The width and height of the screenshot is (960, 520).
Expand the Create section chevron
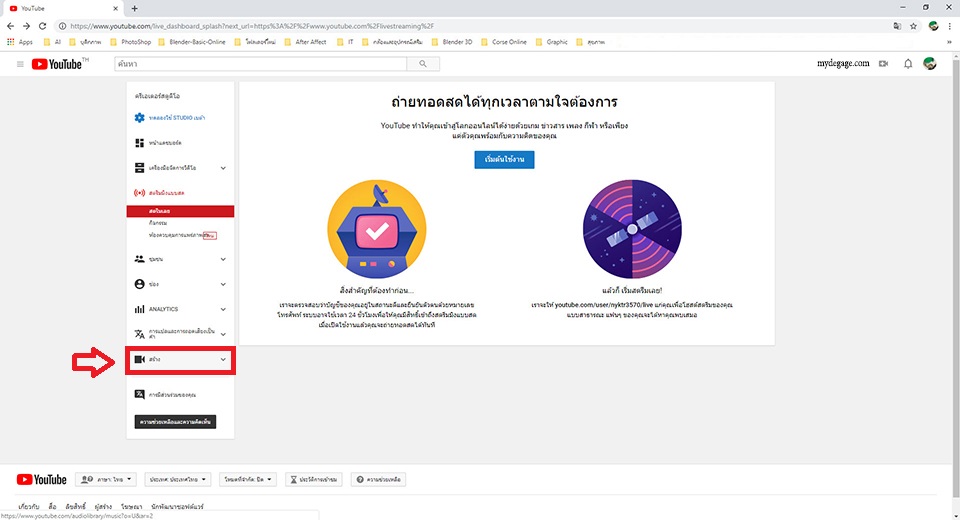click(223, 360)
